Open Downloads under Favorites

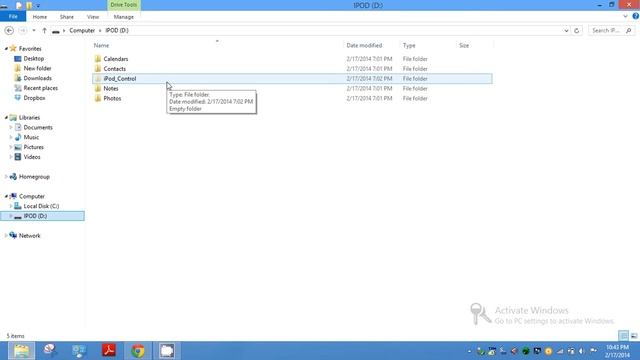[38, 78]
